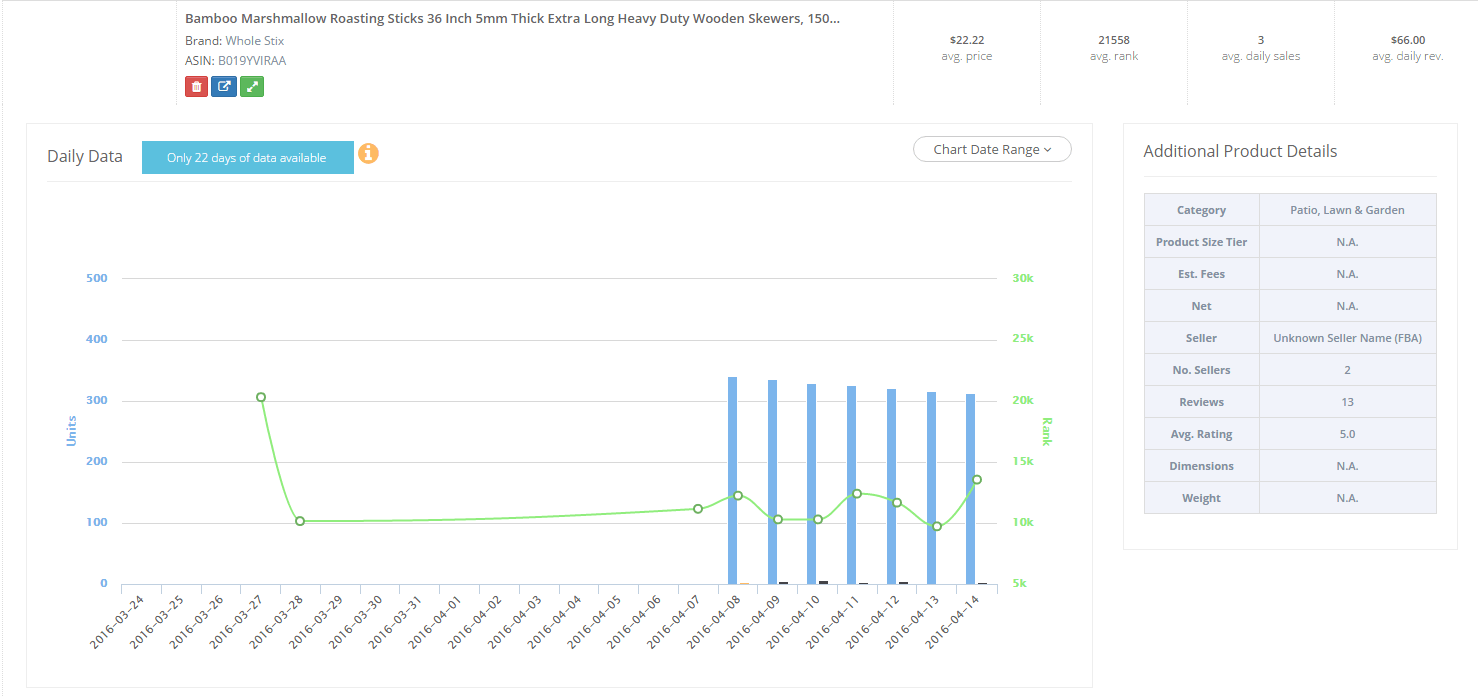Image resolution: width=1478 pixels, height=696 pixels.
Task: Click the Weight N.A. value
Action: [1347, 498]
